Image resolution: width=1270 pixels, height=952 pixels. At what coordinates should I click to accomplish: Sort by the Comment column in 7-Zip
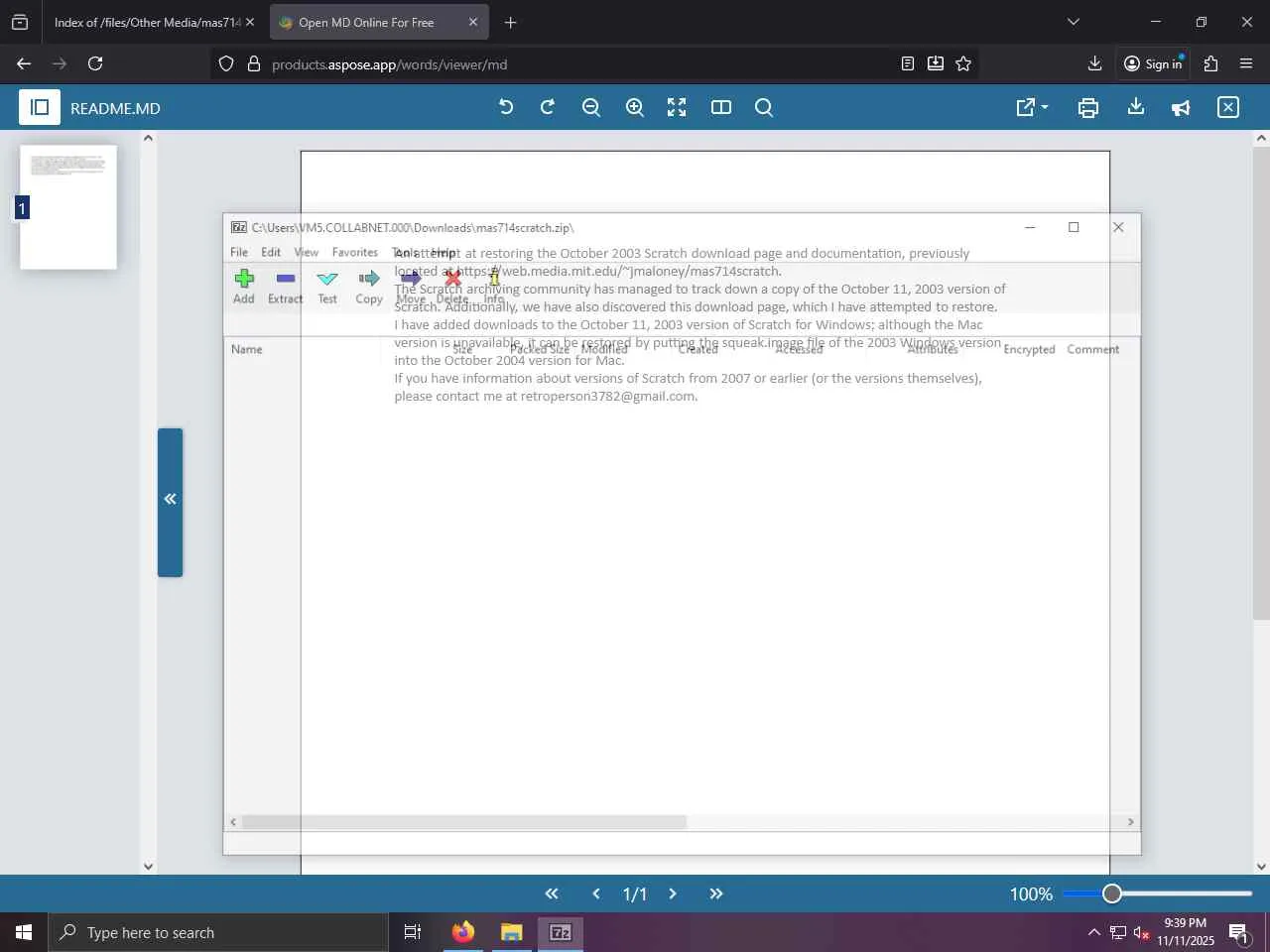pos(1093,349)
